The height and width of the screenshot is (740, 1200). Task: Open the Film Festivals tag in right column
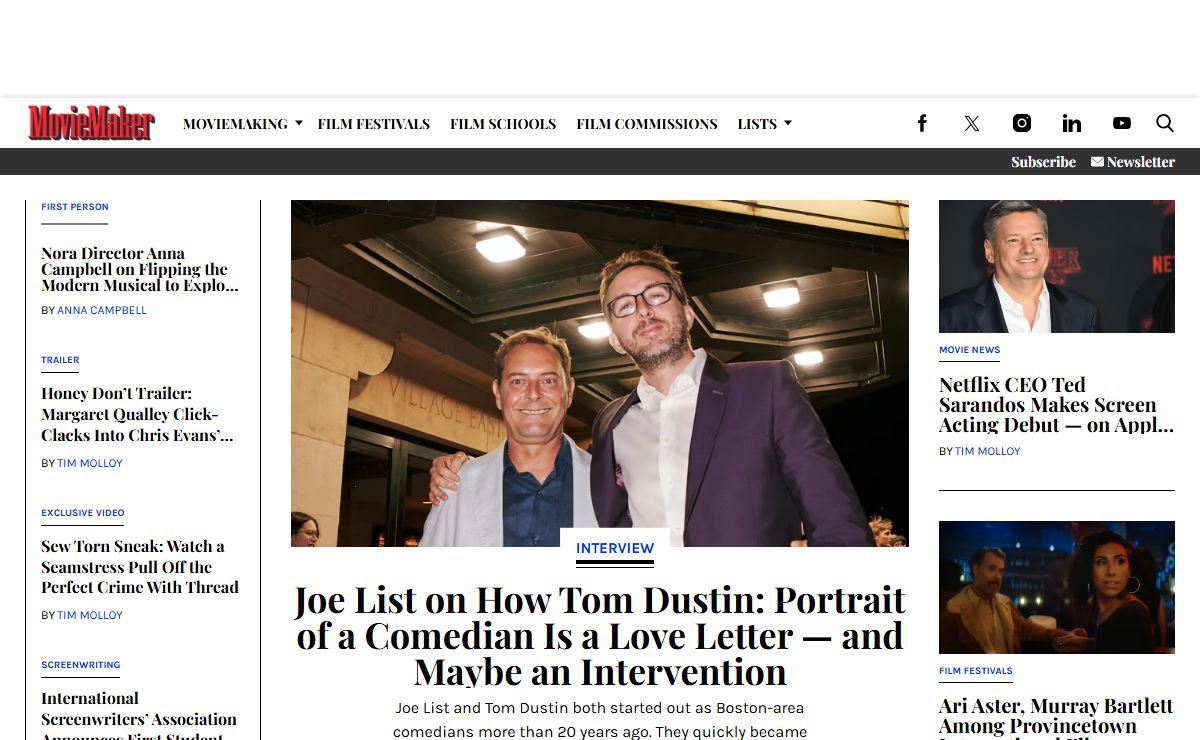pyautogui.click(x=976, y=671)
